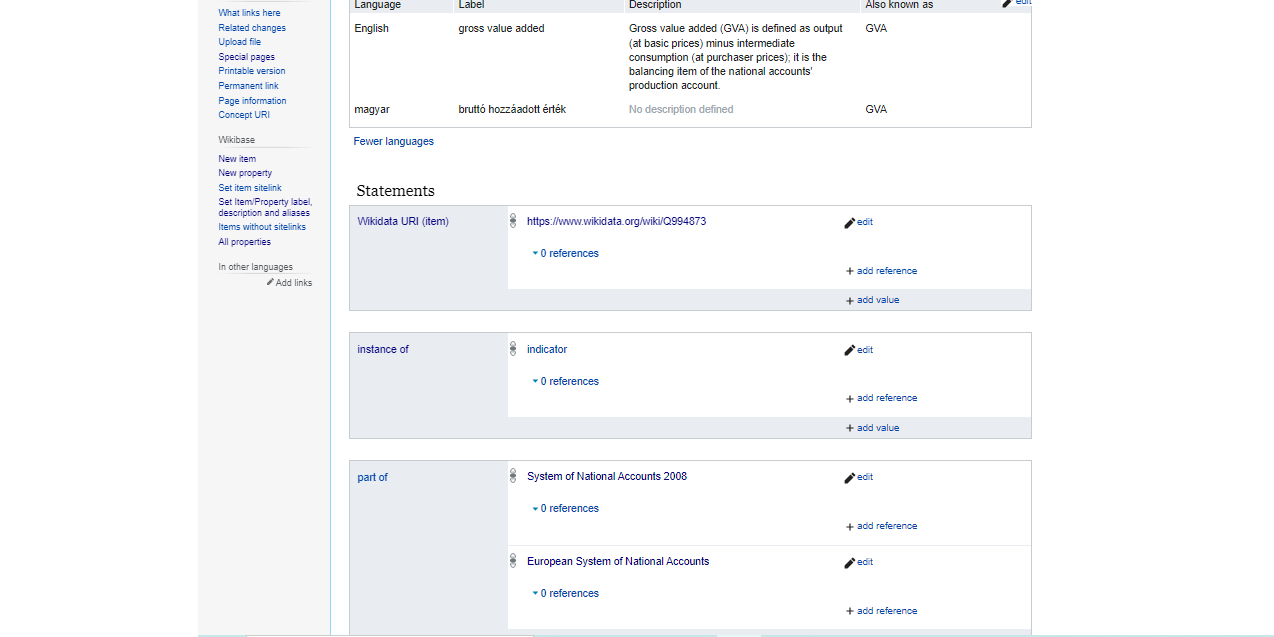Viewport: 1274px width, 637px height.
Task: Open the Wikidata Q994873 URL link
Action: [x=616, y=222]
